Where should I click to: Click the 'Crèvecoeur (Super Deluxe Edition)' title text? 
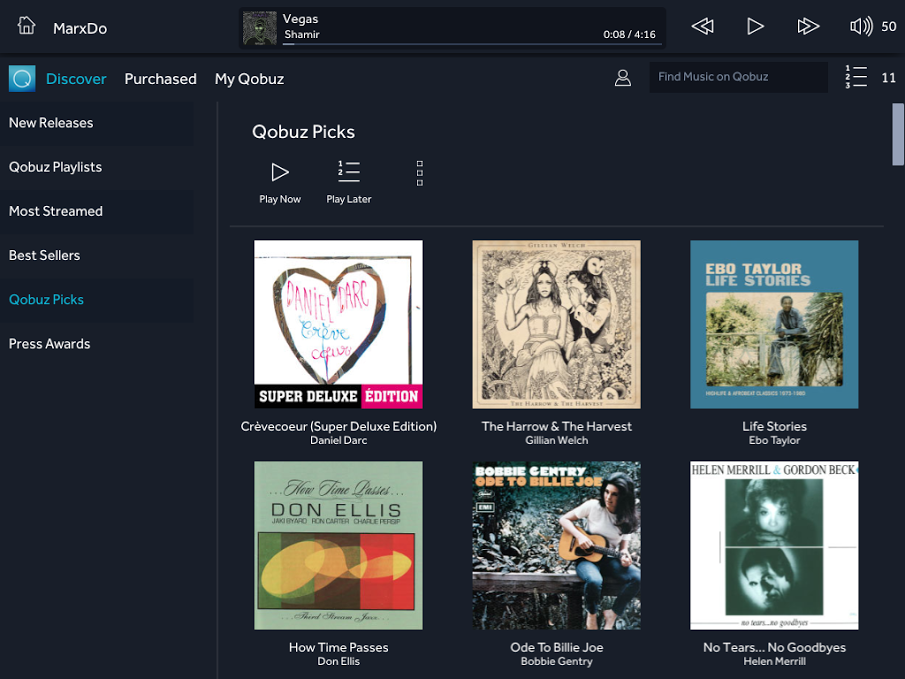pyautogui.click(x=338, y=427)
